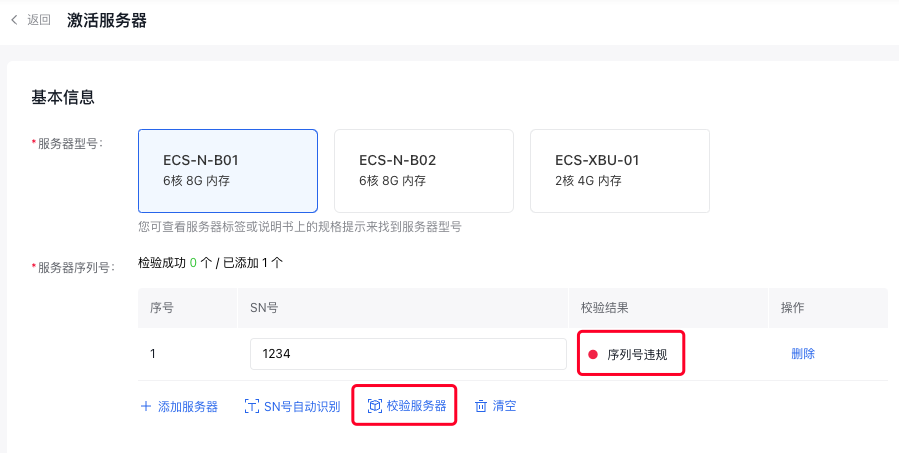
Task: Click the 操作 column header
Action: (x=792, y=308)
